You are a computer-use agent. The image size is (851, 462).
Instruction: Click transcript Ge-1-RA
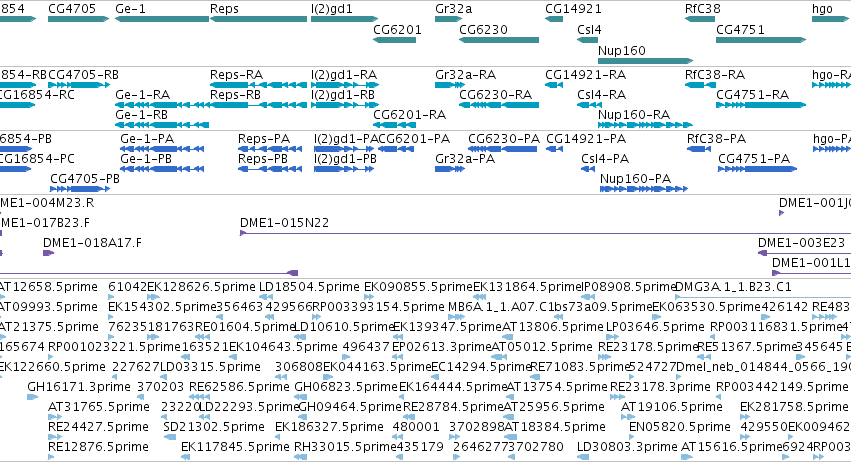pyautogui.click(x=162, y=105)
